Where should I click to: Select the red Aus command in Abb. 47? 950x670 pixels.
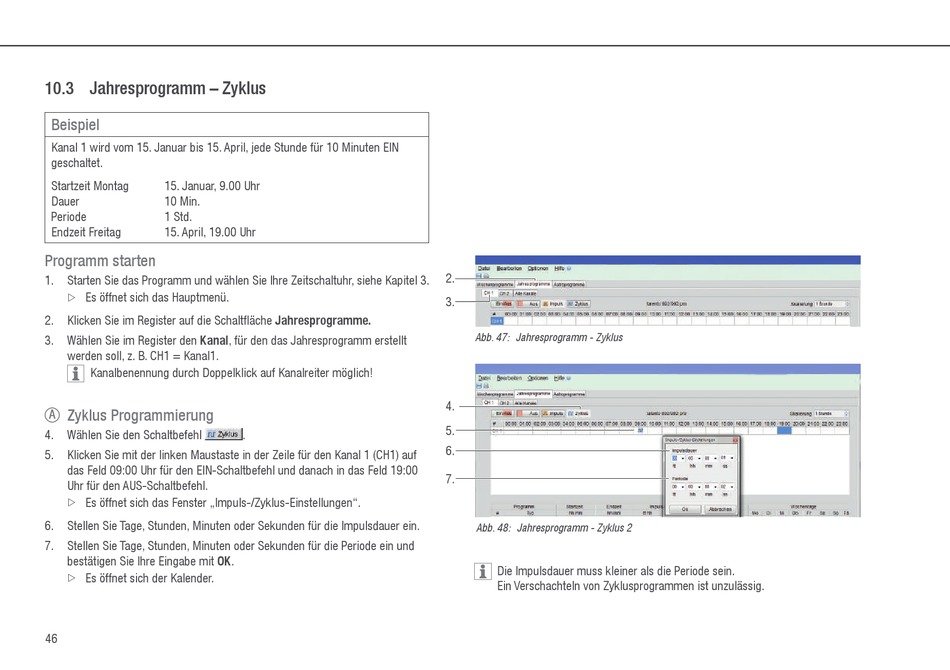pyautogui.click(x=528, y=304)
